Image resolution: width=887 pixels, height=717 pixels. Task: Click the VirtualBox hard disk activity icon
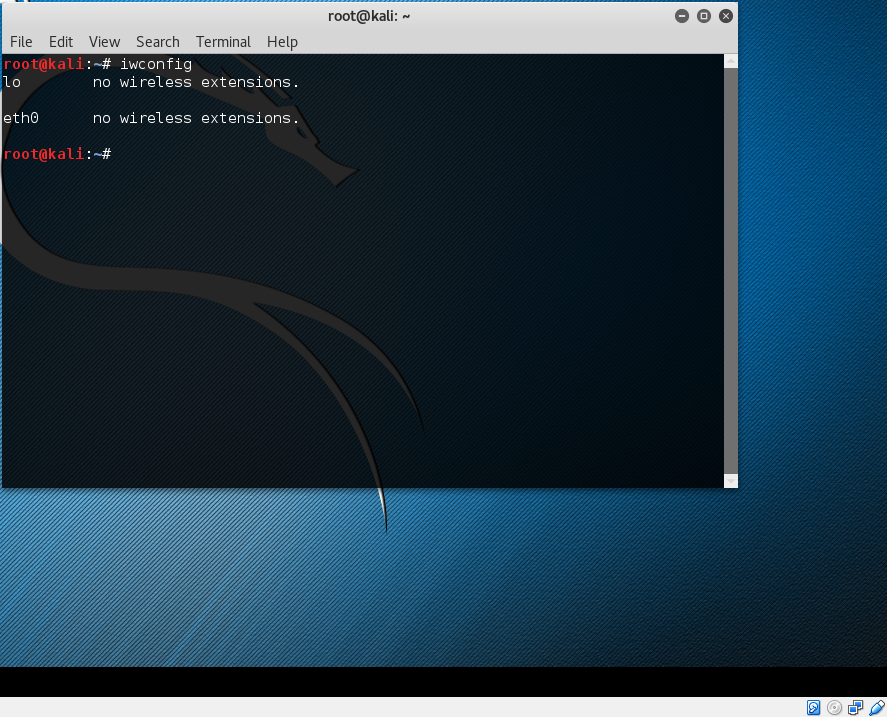pyautogui.click(x=813, y=707)
